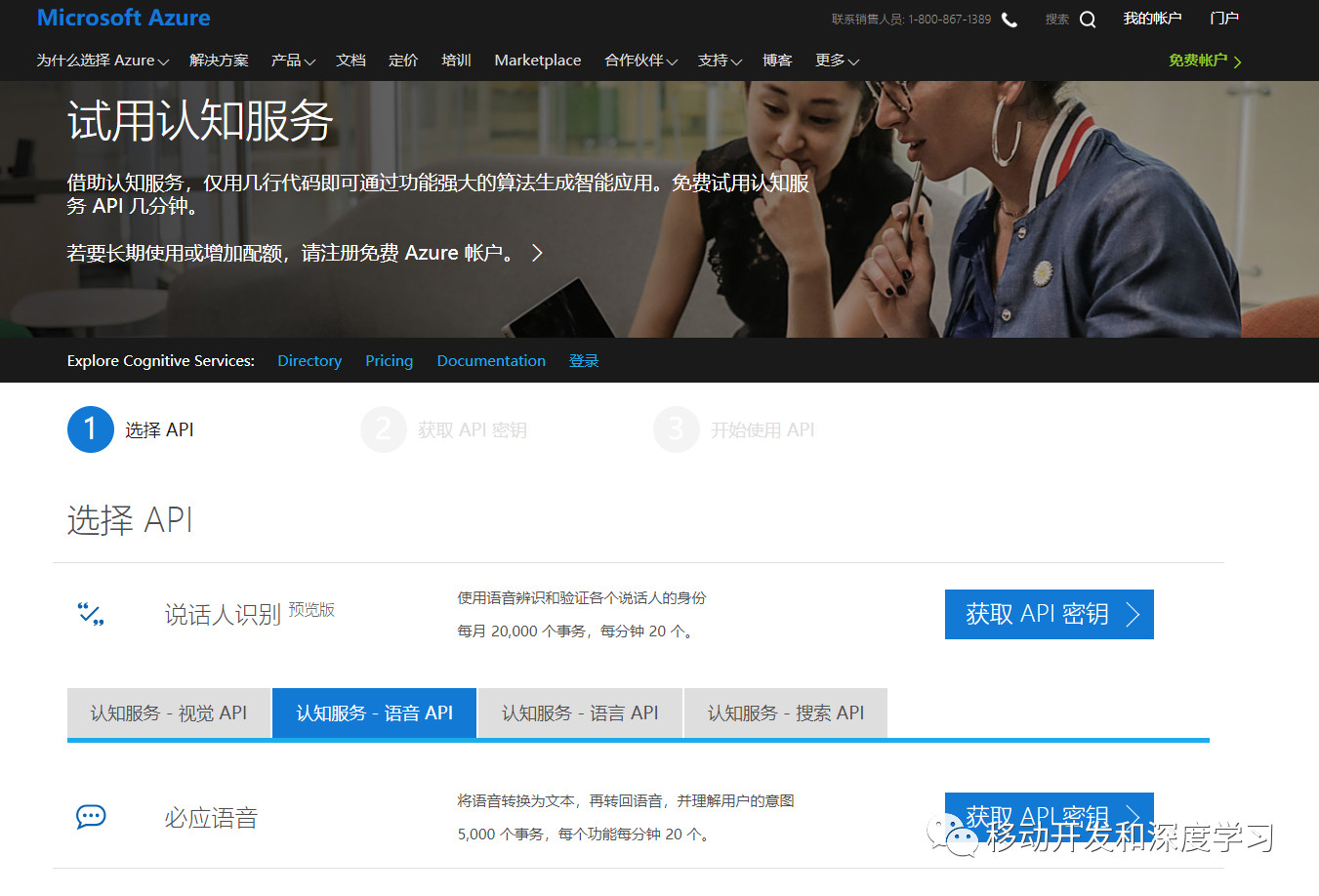The image size is (1319, 896).
Task: Expand 为什么选择 Azure dropdown
Action: click(x=103, y=61)
